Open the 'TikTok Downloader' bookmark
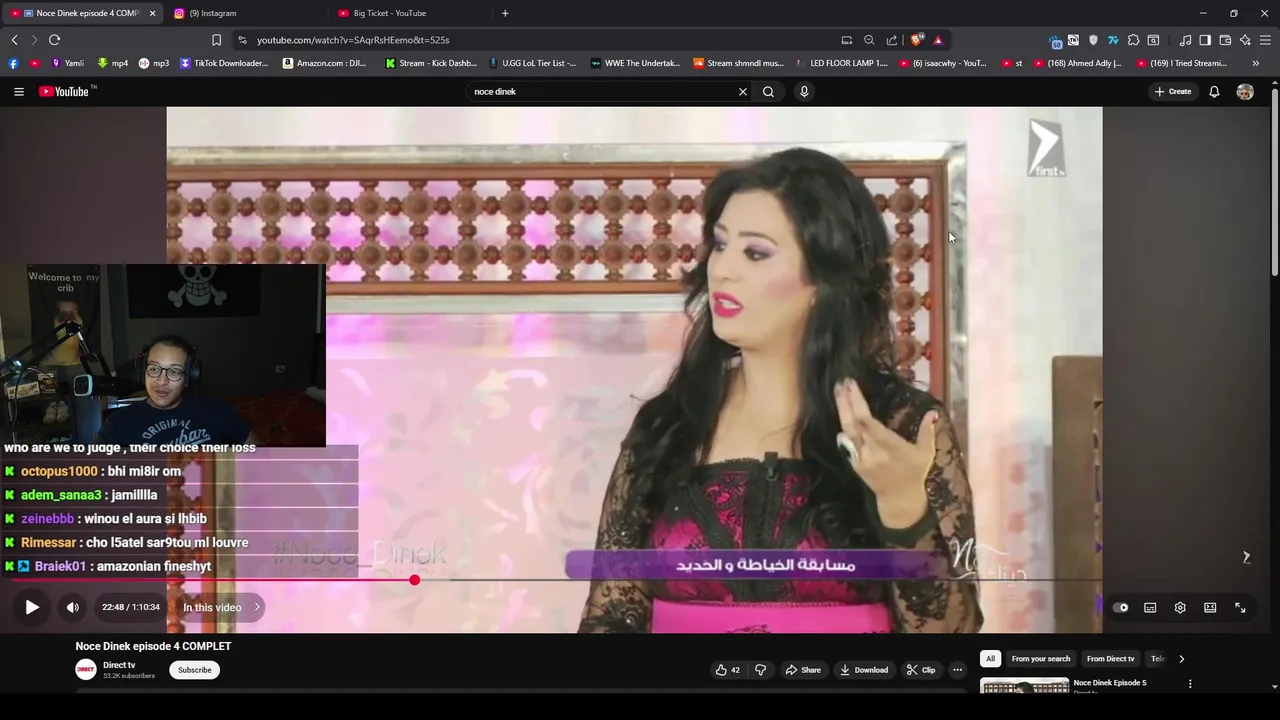1280x720 pixels. (224, 63)
